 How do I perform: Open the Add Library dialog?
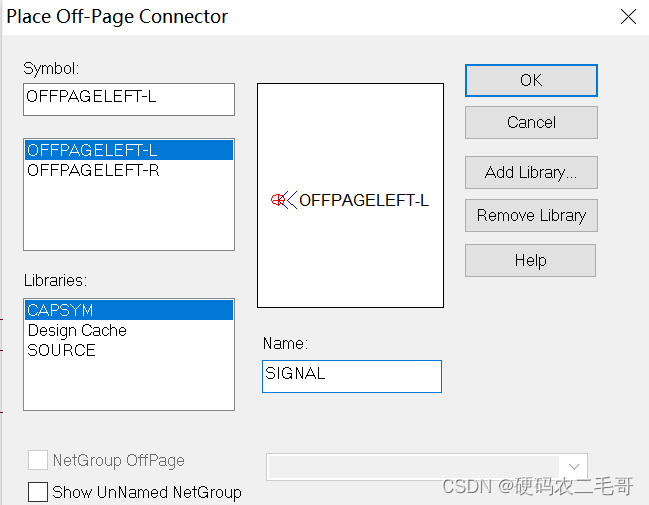[531, 172]
